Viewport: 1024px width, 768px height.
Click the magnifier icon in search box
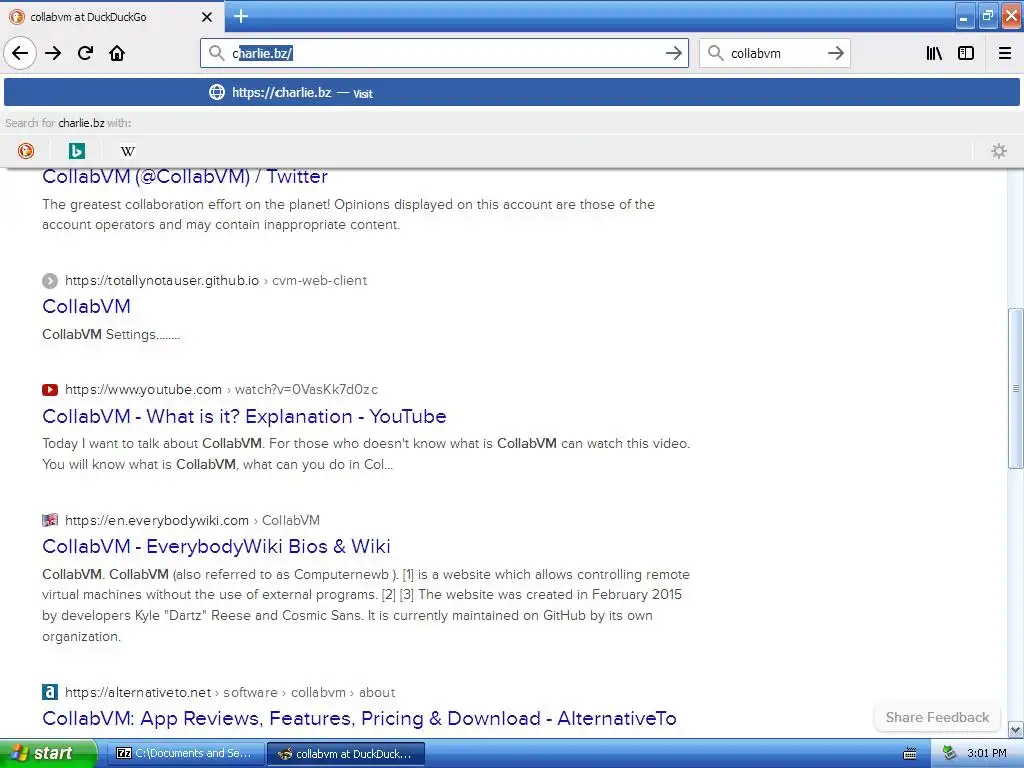(x=716, y=53)
